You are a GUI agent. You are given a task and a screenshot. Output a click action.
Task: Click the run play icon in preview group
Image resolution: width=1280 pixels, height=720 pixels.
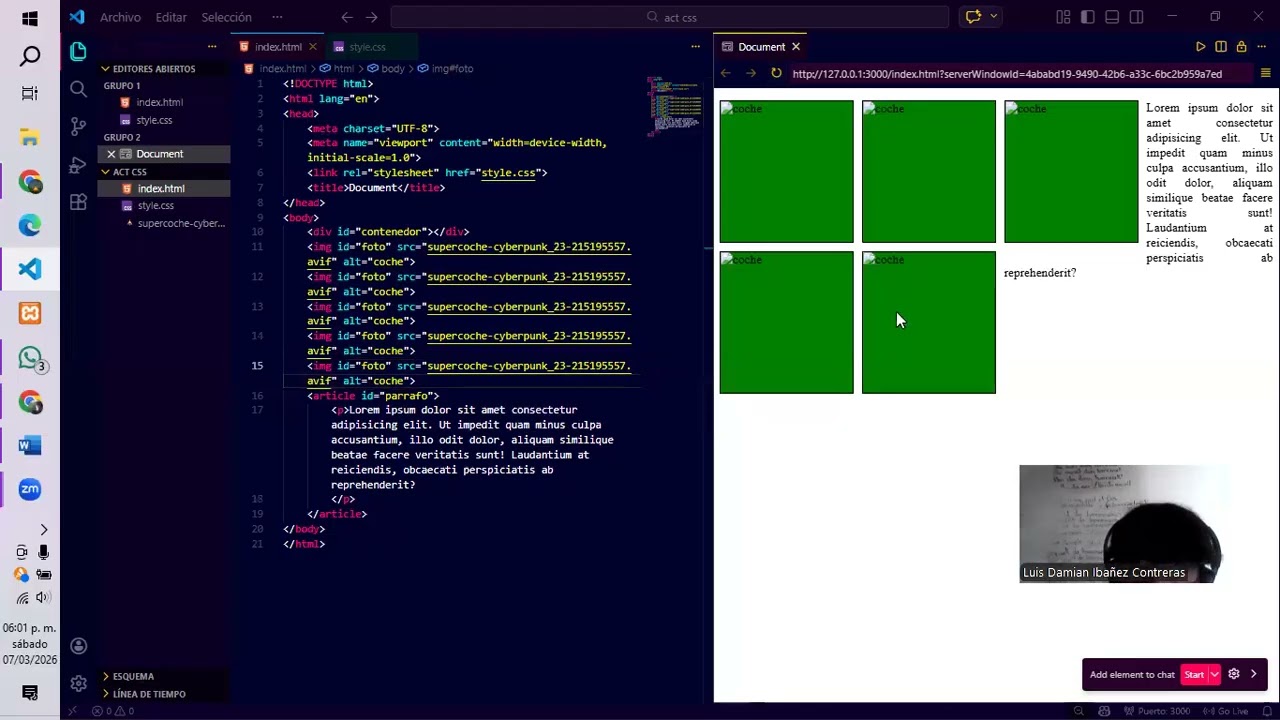(x=1200, y=47)
